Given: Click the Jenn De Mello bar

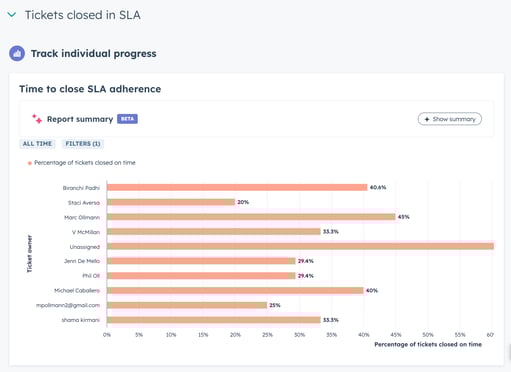Looking at the screenshot, I should pyautogui.click(x=201, y=261).
